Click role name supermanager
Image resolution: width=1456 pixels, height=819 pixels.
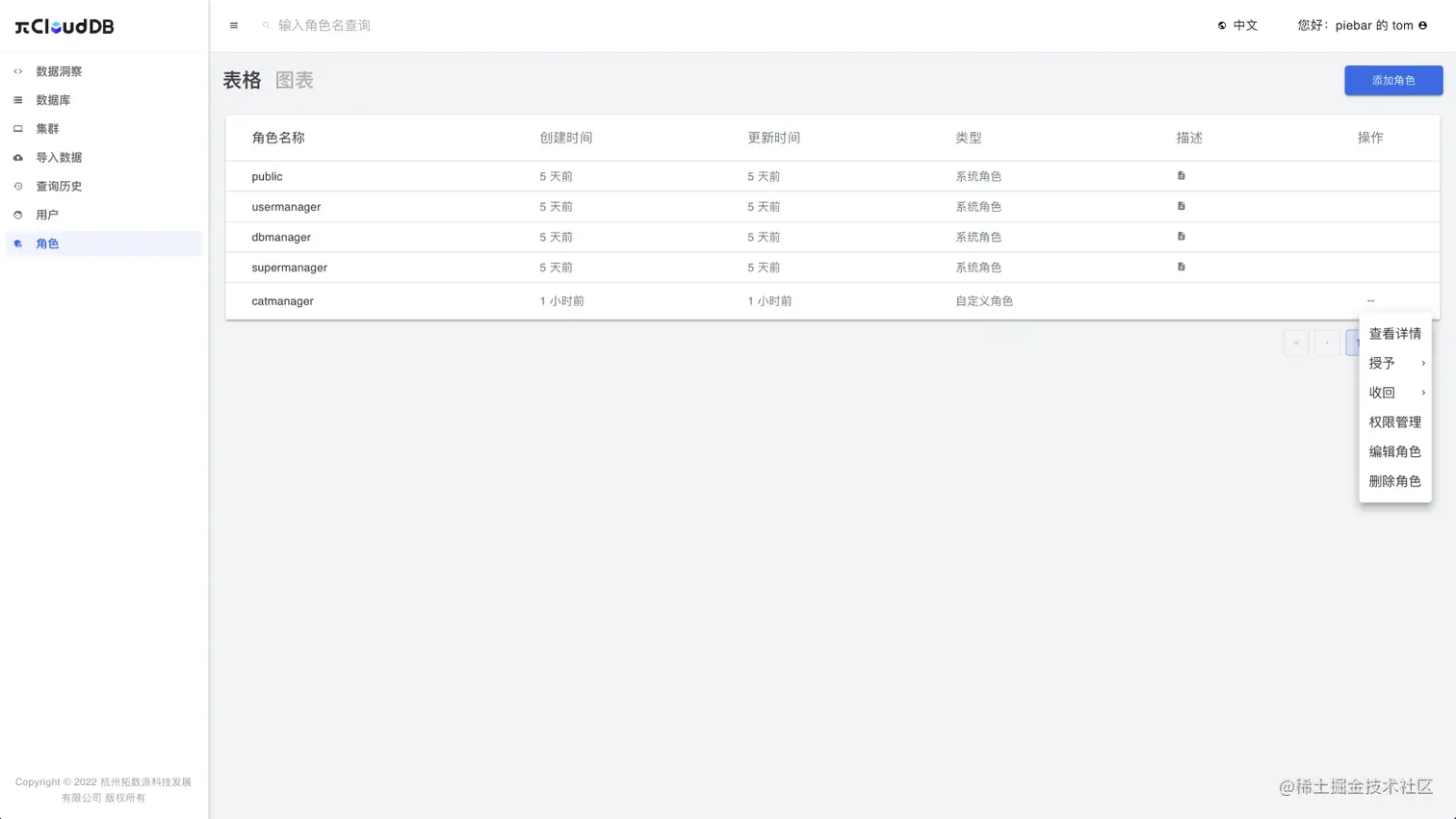click(x=290, y=268)
